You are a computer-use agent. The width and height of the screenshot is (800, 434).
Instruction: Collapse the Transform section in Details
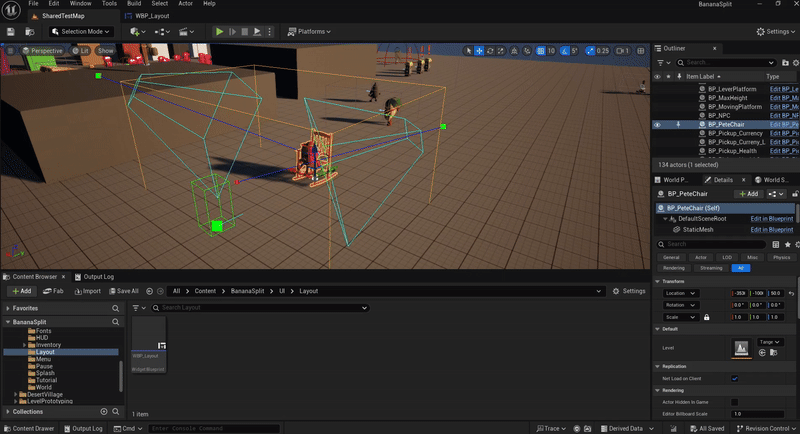[x=659, y=281]
